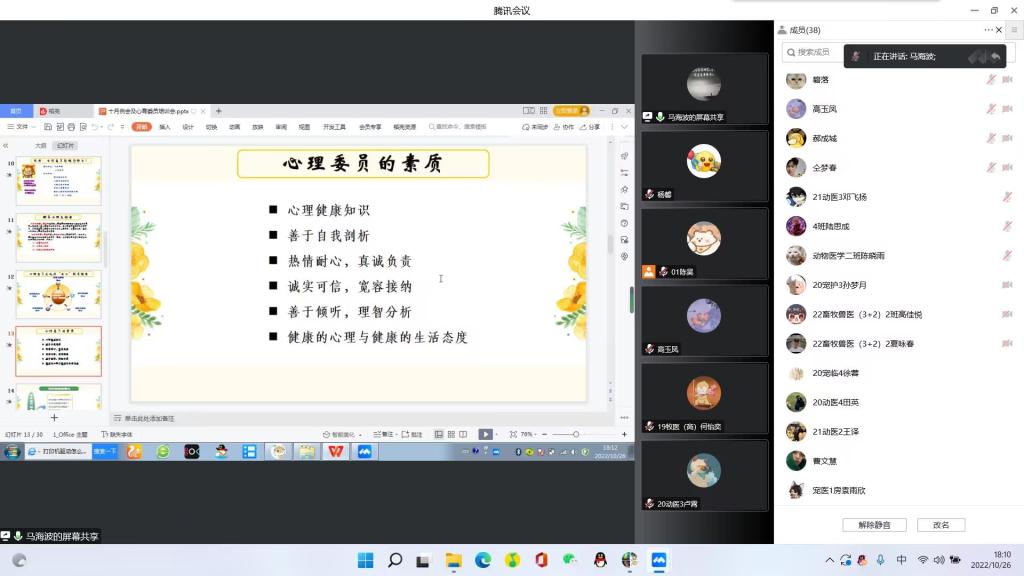Open the Microsoft Office icon in the taskbar
The width and height of the screenshot is (1024, 576).
(541, 560)
